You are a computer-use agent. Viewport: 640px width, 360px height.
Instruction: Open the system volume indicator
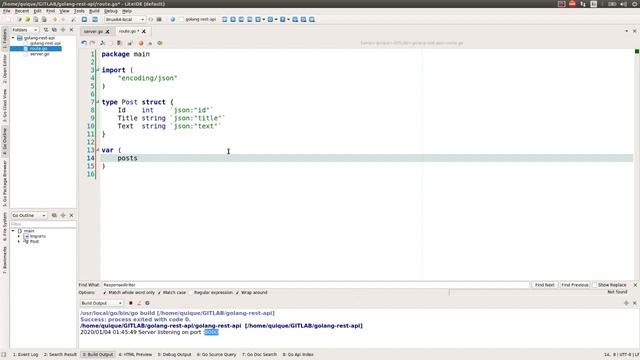pos(623,4)
